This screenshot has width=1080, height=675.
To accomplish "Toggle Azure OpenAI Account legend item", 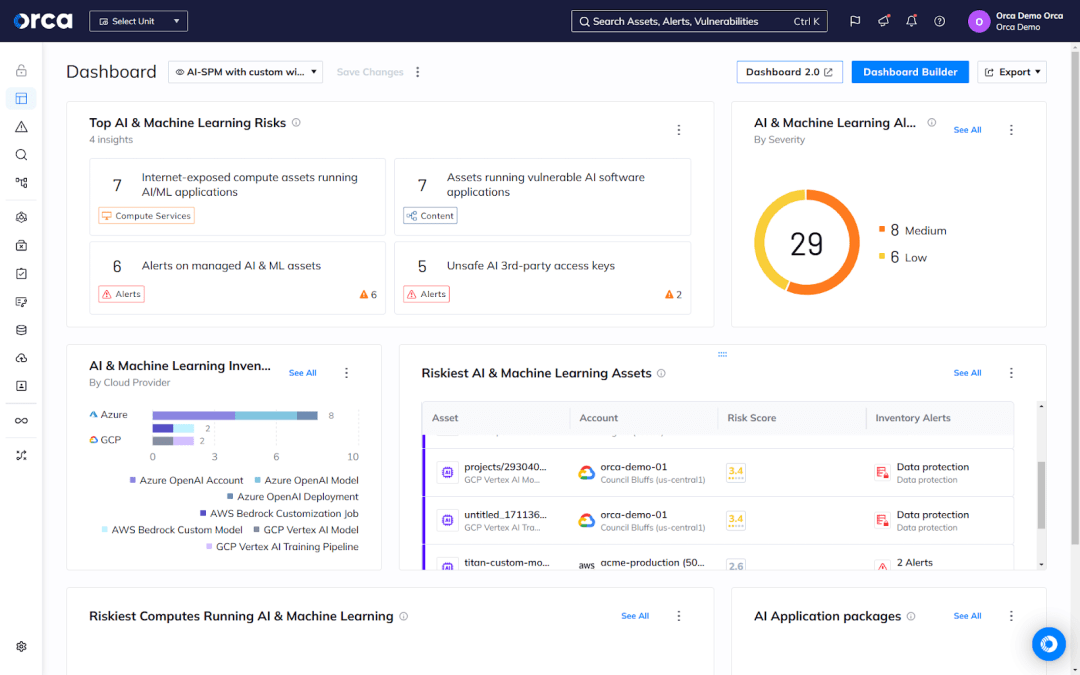I will pyautogui.click(x=186, y=480).
